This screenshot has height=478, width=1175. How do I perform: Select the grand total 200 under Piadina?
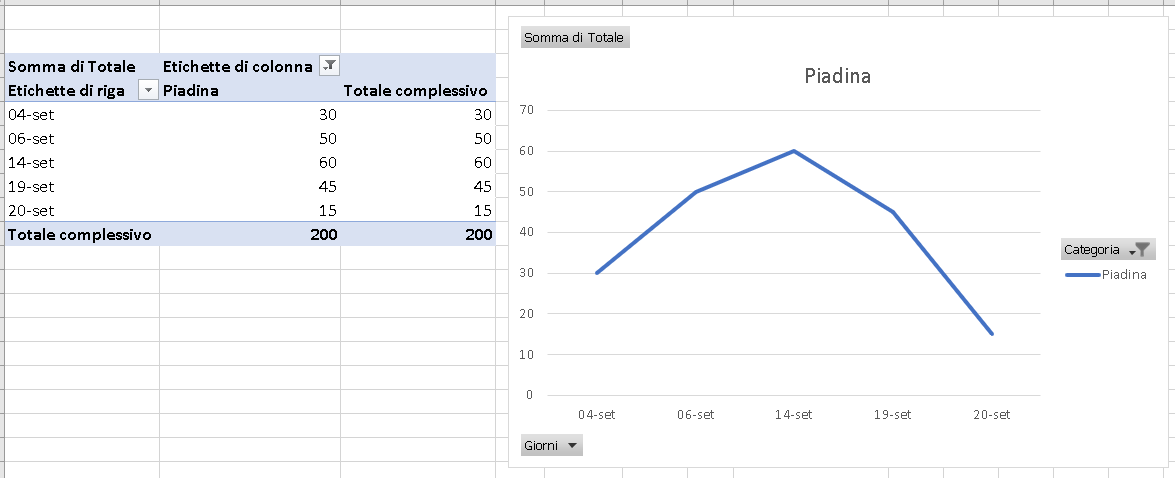[x=250, y=235]
